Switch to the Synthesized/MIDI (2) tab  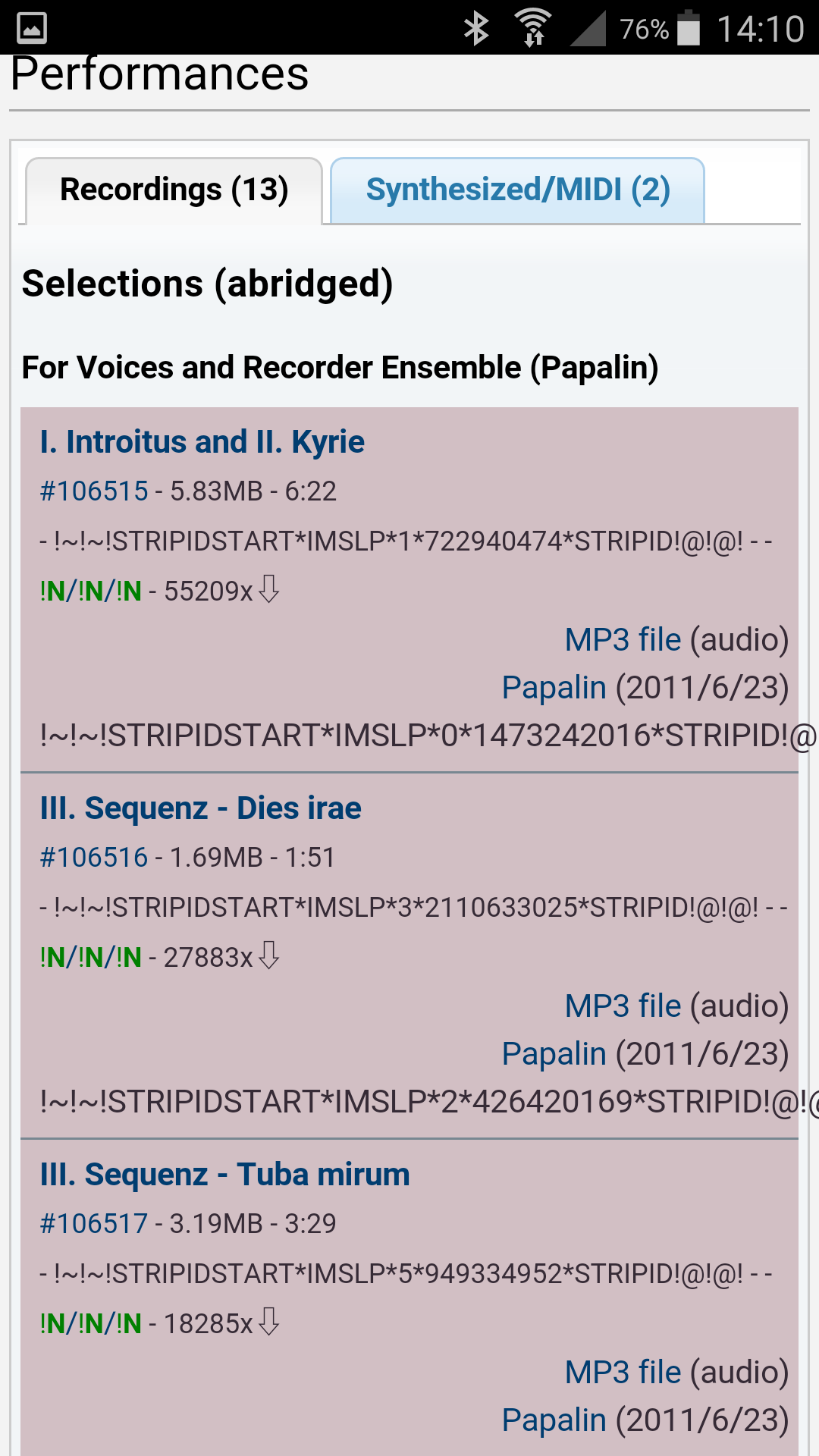518,190
